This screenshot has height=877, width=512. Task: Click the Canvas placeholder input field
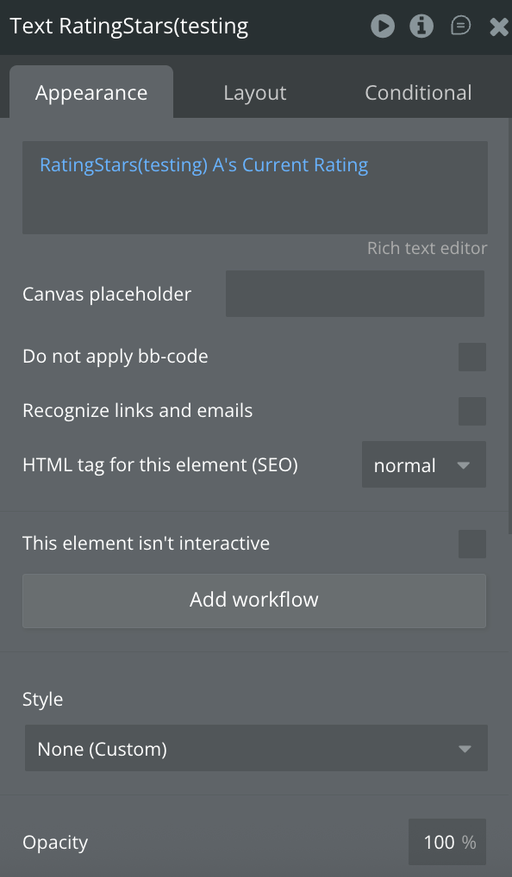(355, 294)
